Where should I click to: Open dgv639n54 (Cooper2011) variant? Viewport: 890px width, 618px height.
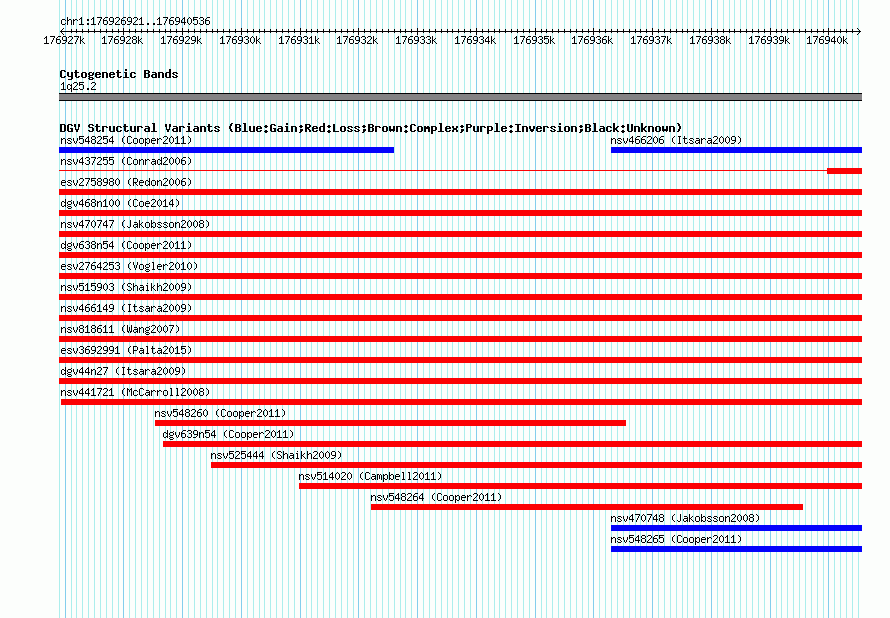pos(228,434)
